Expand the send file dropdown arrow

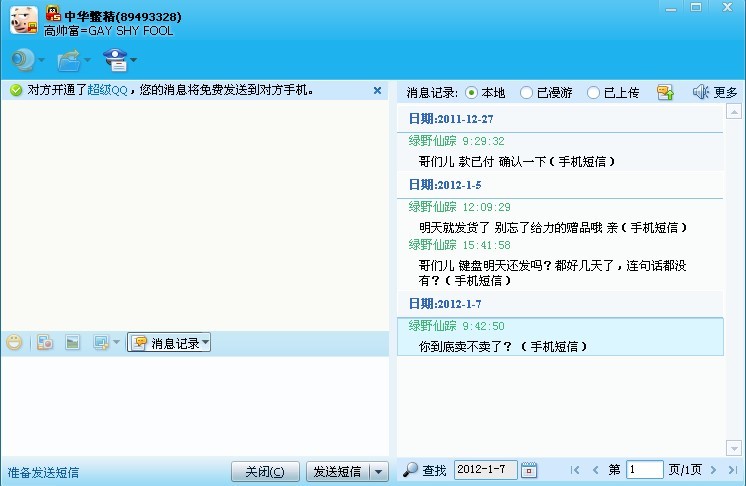[87, 60]
